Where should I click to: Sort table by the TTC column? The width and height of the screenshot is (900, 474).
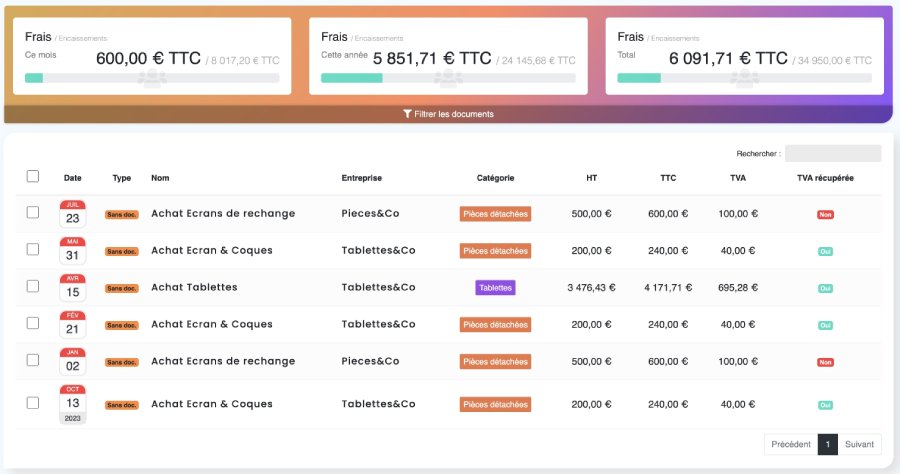click(668, 178)
